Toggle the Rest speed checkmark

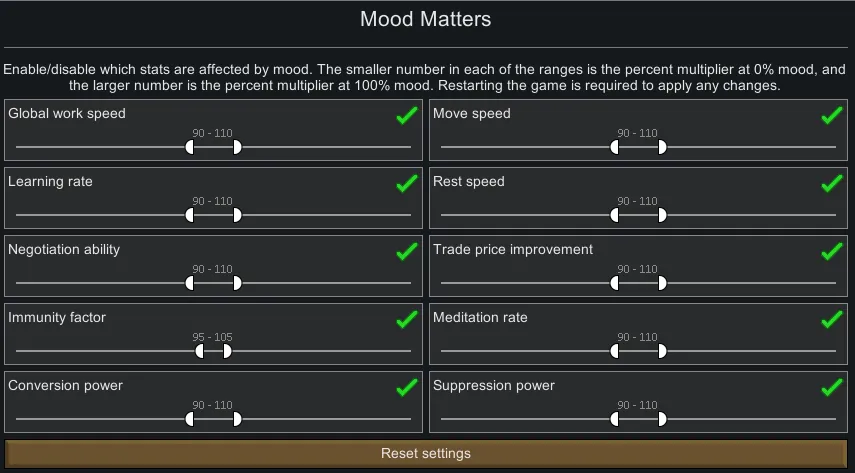(x=831, y=184)
